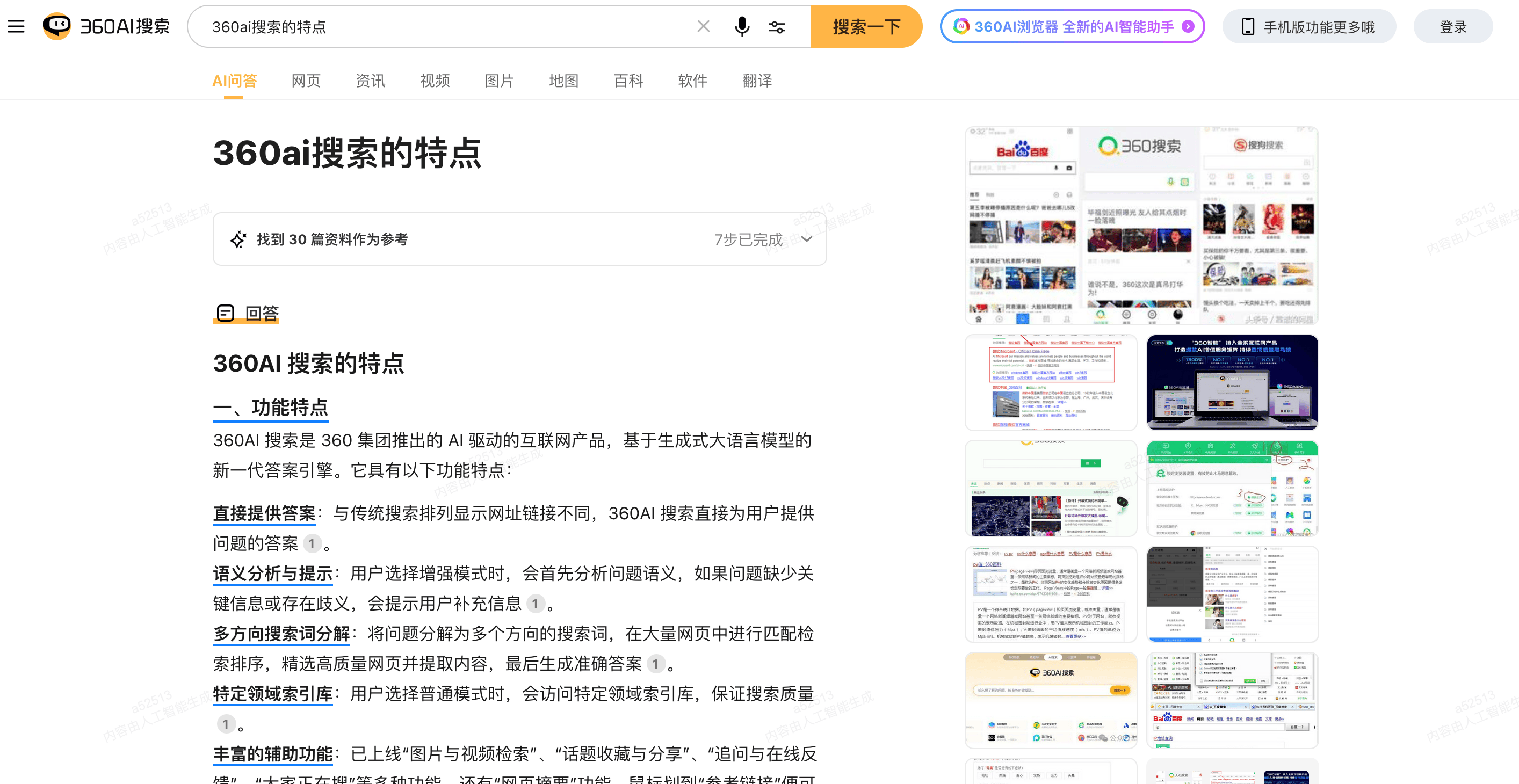Click the 手机版功能更多哦 button

coord(1308,26)
